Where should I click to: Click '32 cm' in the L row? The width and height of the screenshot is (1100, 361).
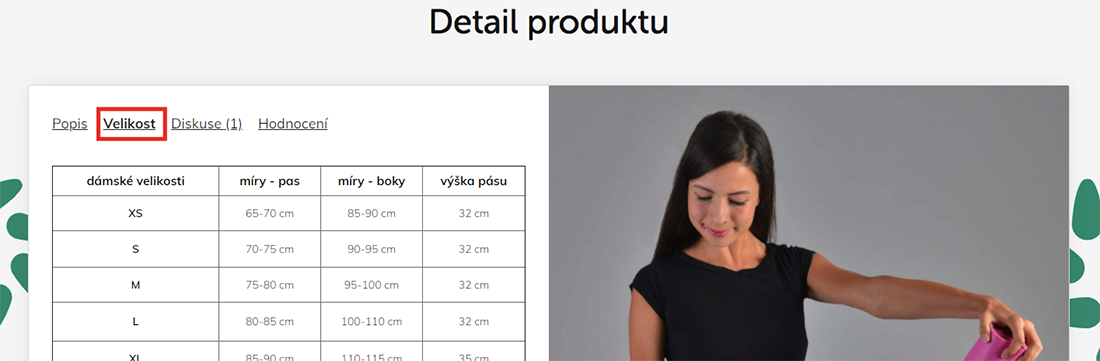(474, 322)
